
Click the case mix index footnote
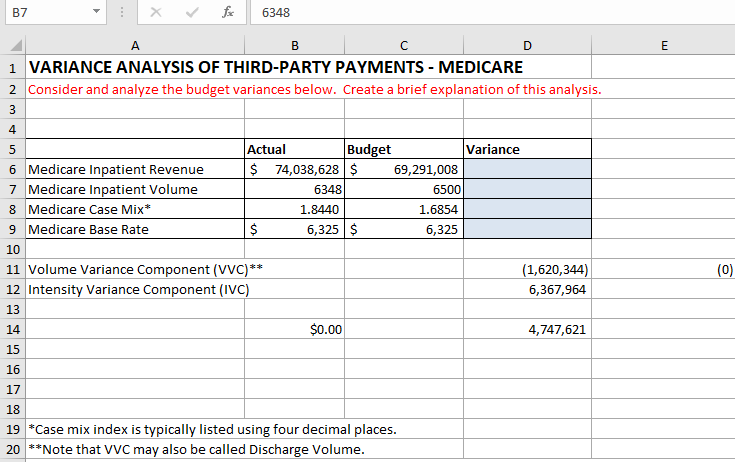212,429
